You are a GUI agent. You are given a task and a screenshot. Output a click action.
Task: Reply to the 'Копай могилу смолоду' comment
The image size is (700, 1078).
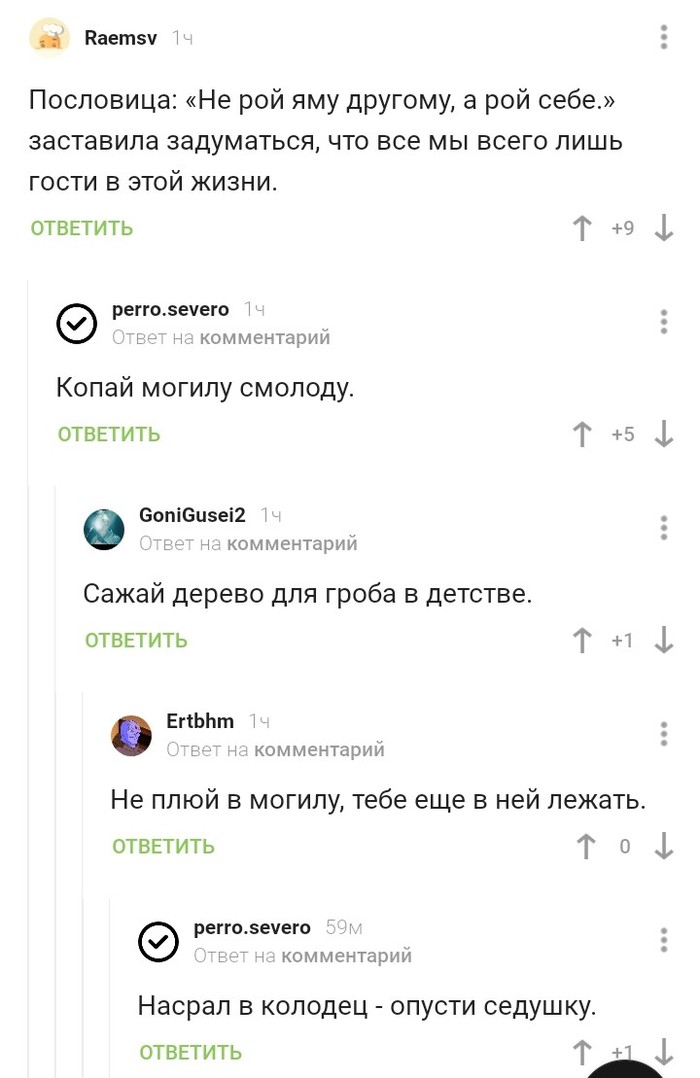click(x=109, y=435)
